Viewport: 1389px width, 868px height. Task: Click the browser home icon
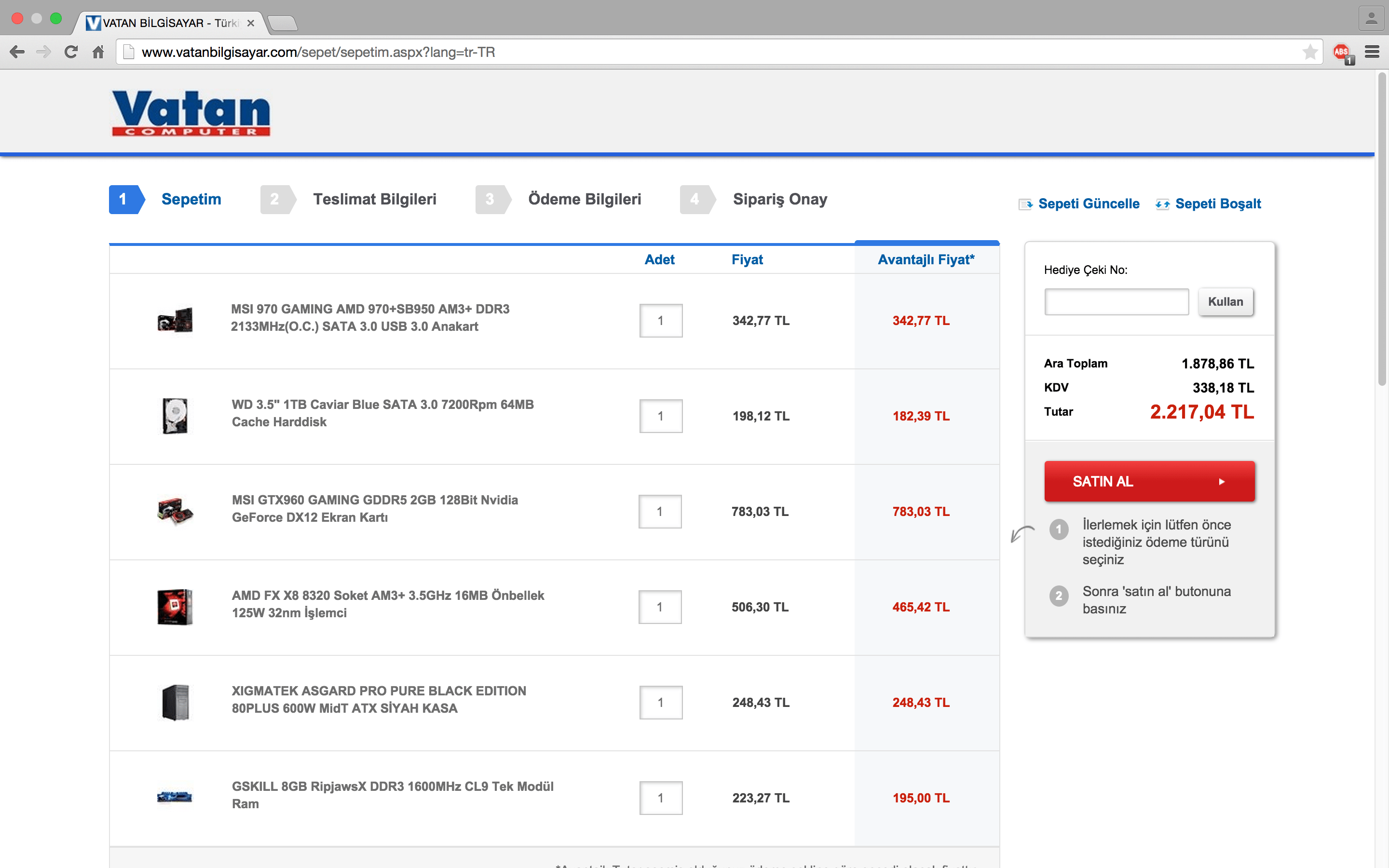click(98, 52)
